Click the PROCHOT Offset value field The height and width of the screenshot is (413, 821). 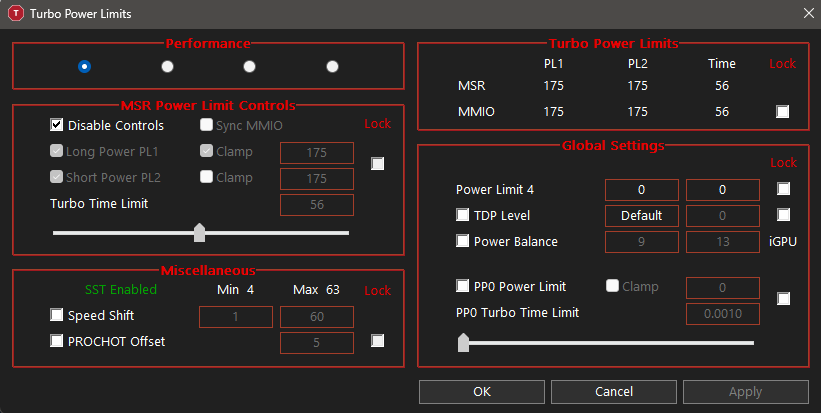(x=317, y=343)
